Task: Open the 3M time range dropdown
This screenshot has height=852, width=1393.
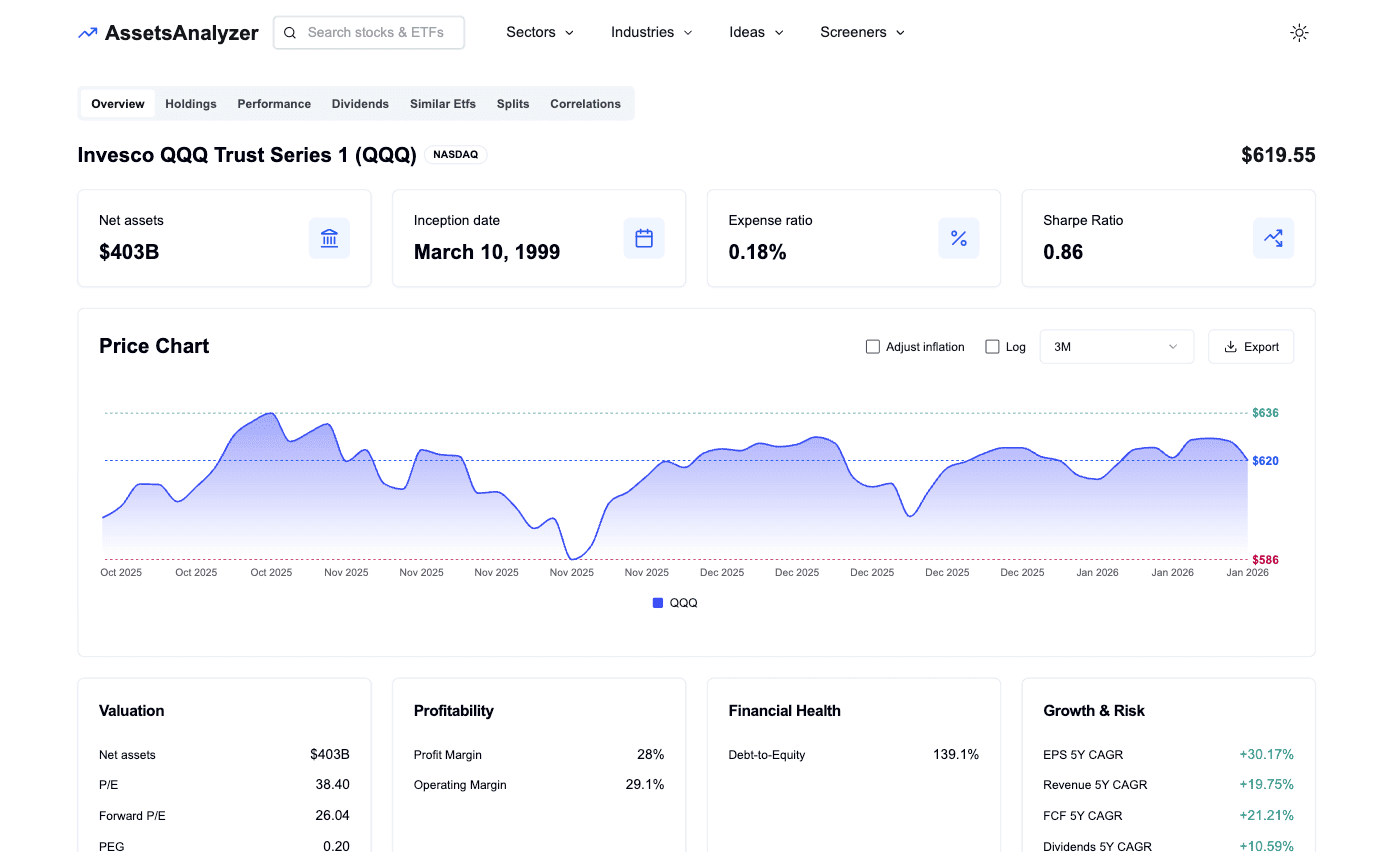Action: click(x=1116, y=346)
